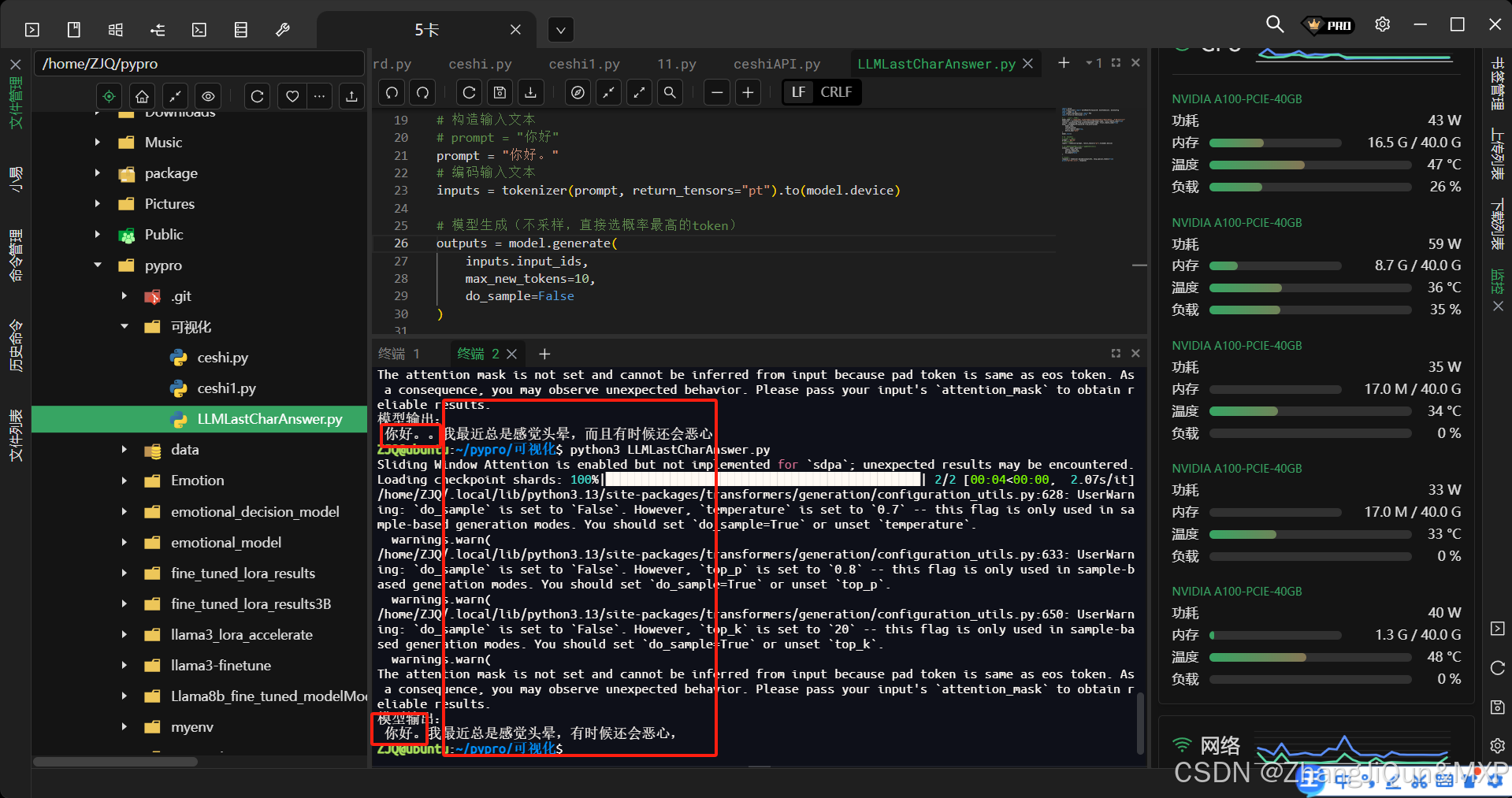1512x798 pixels.
Task: Increase editor font size with plus button
Action: coord(748,92)
